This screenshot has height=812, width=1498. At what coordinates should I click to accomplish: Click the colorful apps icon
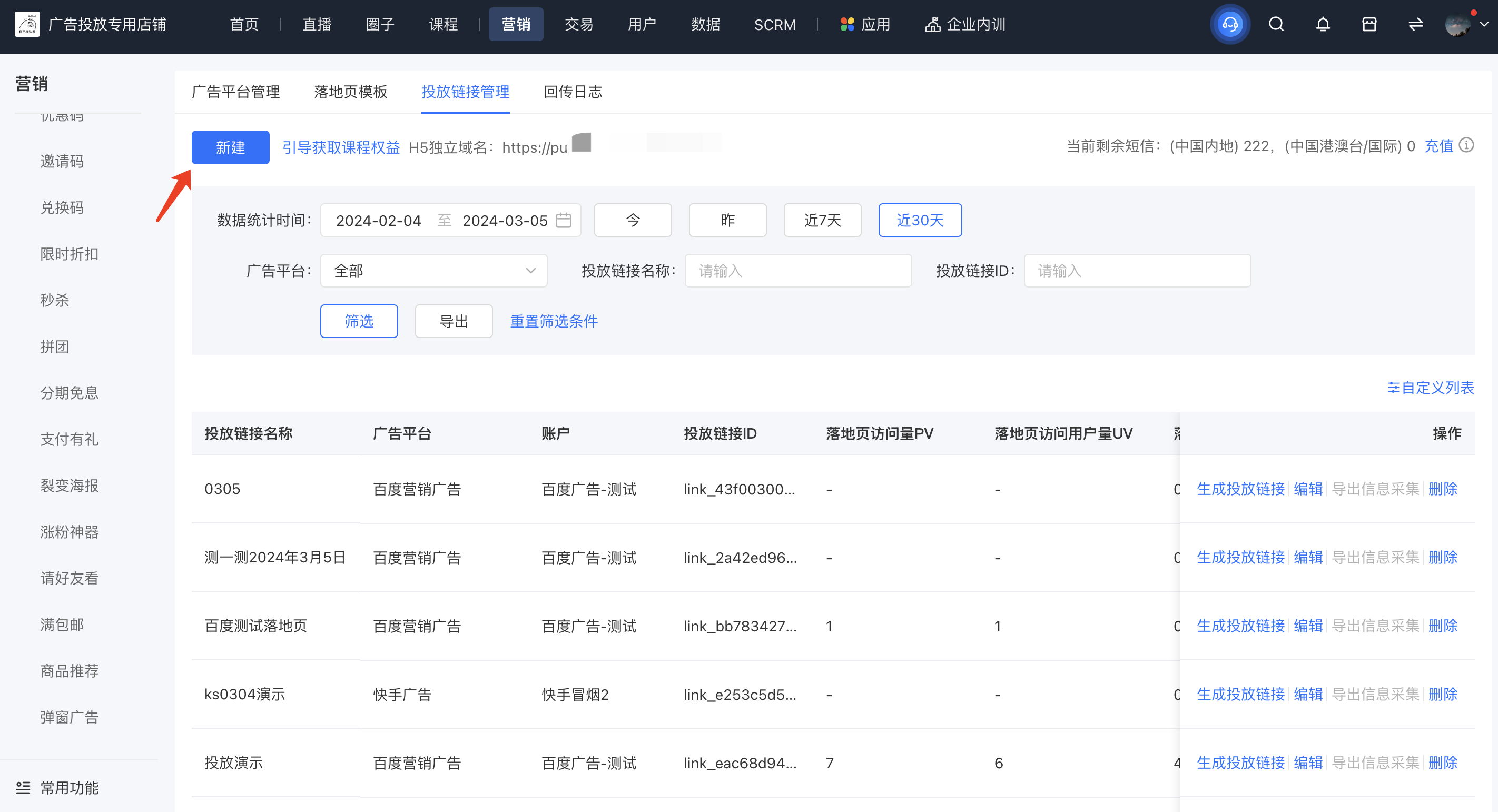[x=846, y=24]
